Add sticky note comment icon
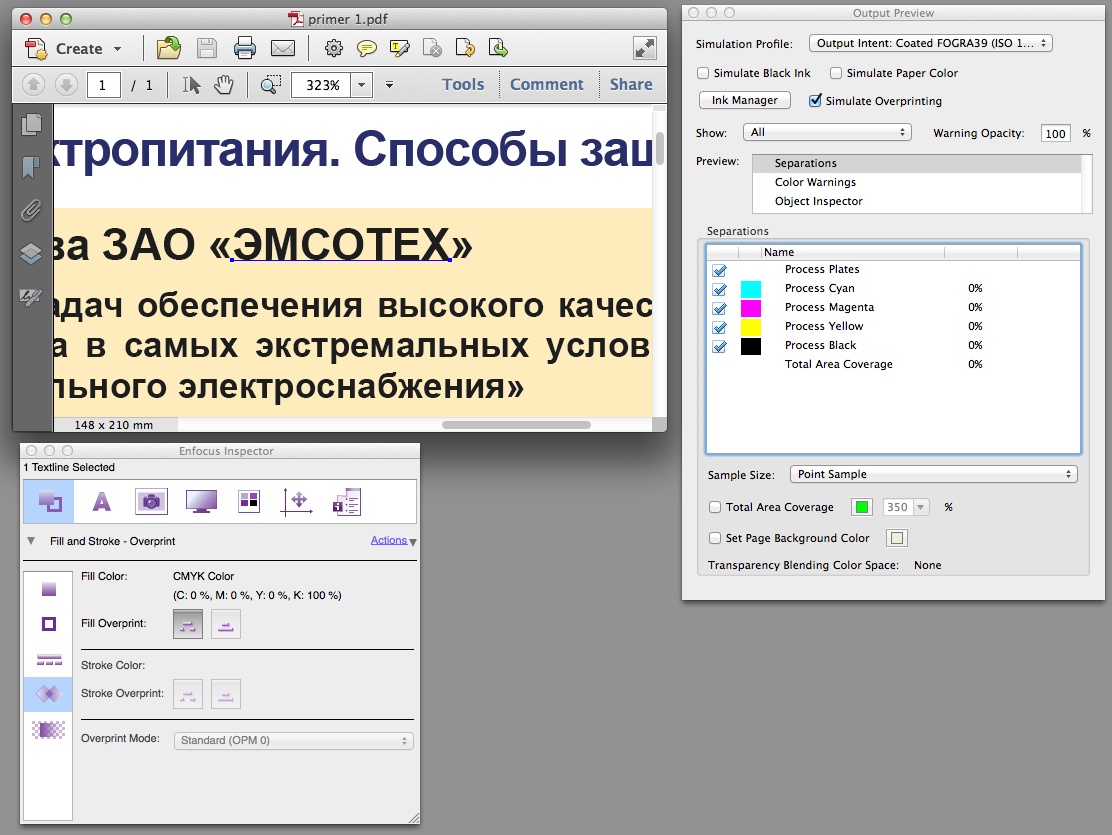Screen dimensions: 1112x835 [x=367, y=48]
